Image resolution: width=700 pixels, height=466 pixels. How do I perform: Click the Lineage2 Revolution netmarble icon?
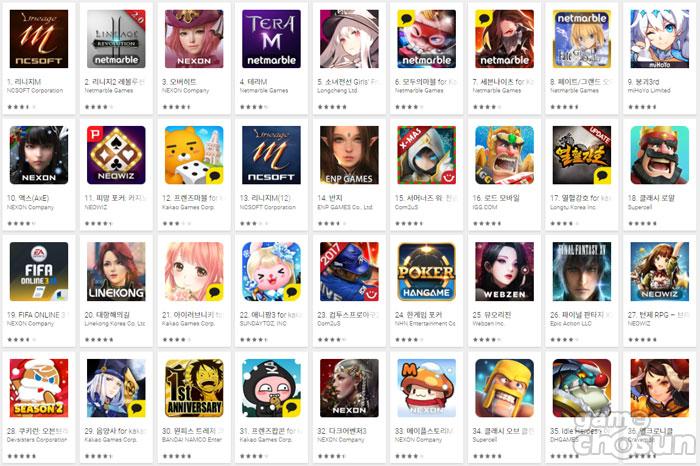tap(116, 39)
